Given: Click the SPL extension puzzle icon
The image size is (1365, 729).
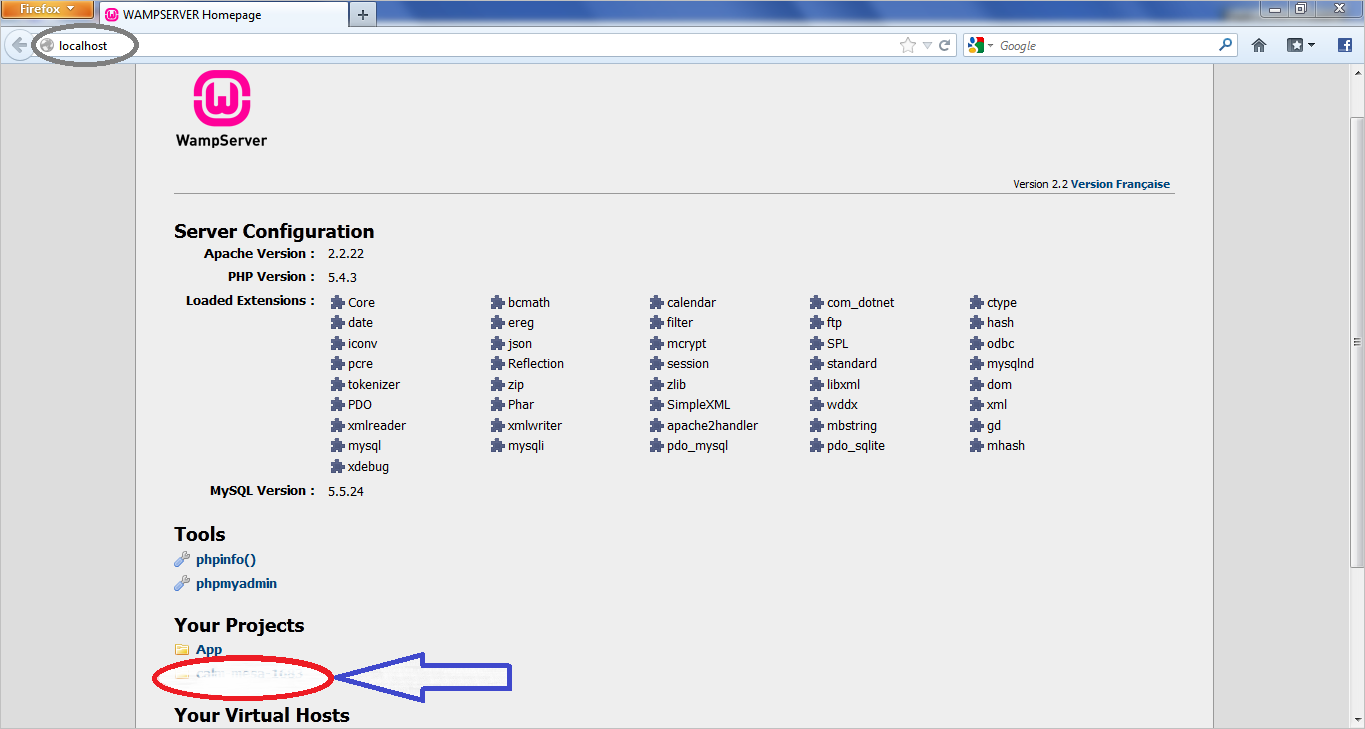Looking at the screenshot, I should [817, 343].
